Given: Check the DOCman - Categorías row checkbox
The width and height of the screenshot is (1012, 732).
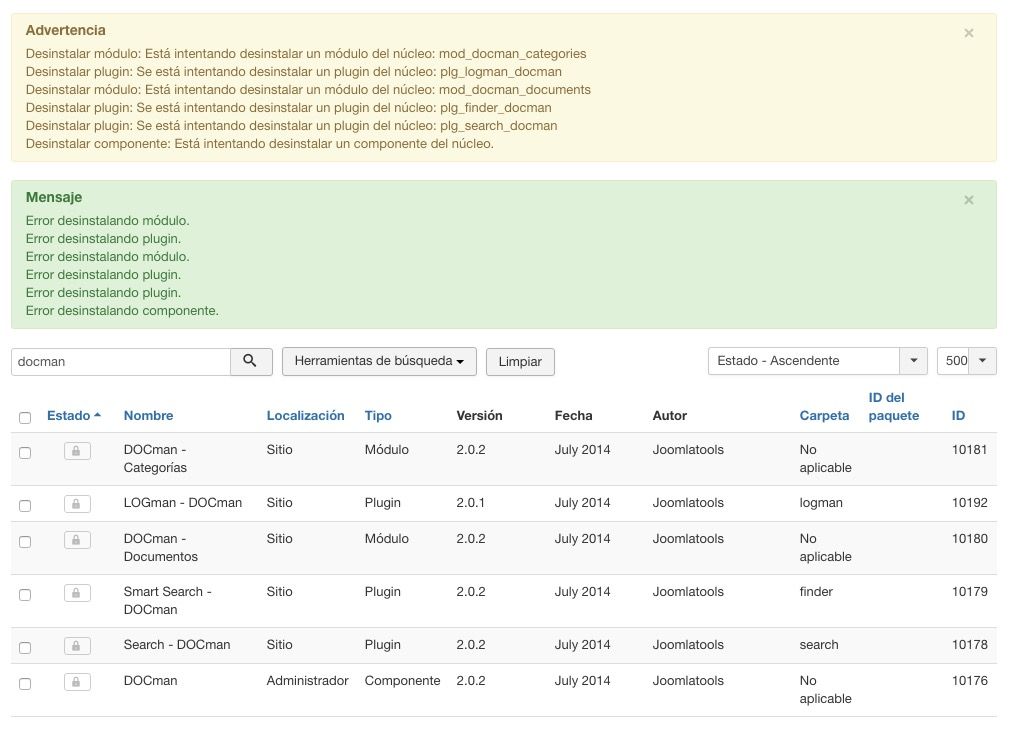Looking at the screenshot, I should (25, 452).
